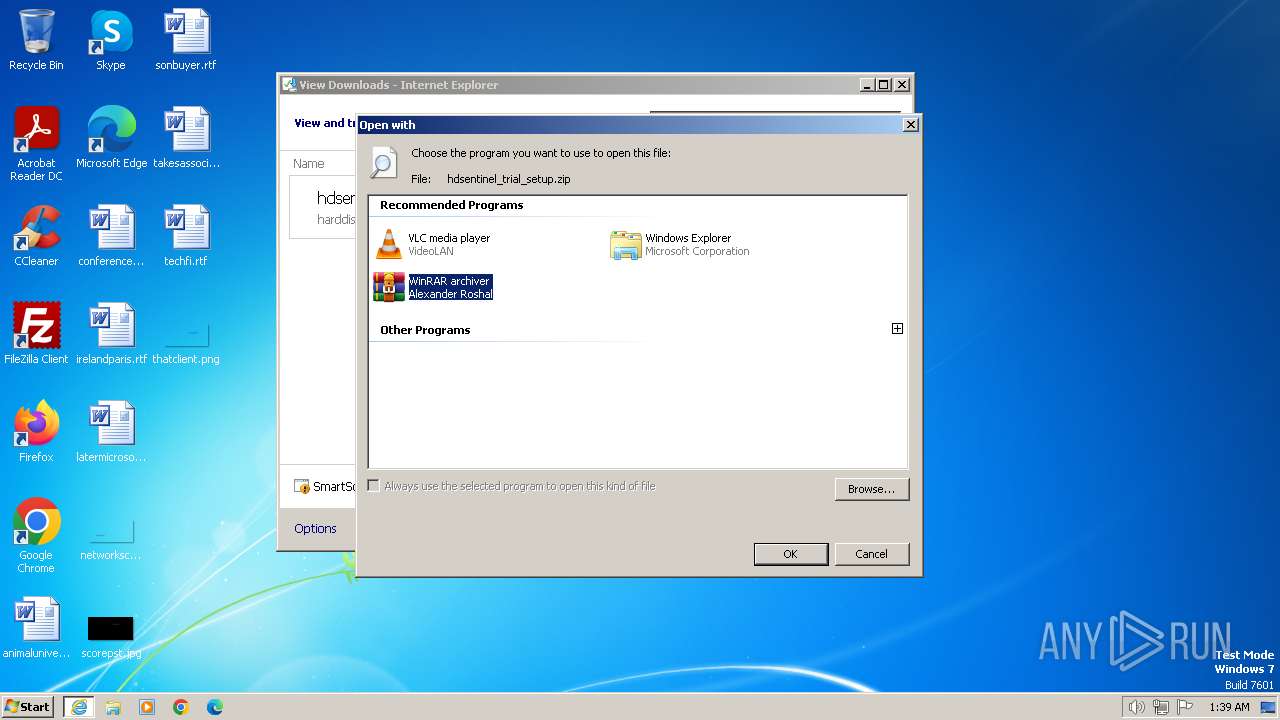This screenshot has height=720, width=1280.
Task: Open Acrobat Reader DC shortcut
Action: 36,144
